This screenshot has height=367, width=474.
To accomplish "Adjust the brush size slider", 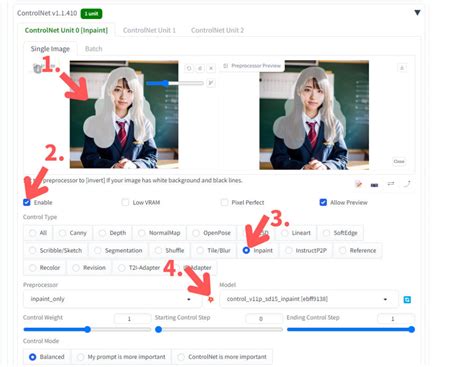I will (175, 83).
